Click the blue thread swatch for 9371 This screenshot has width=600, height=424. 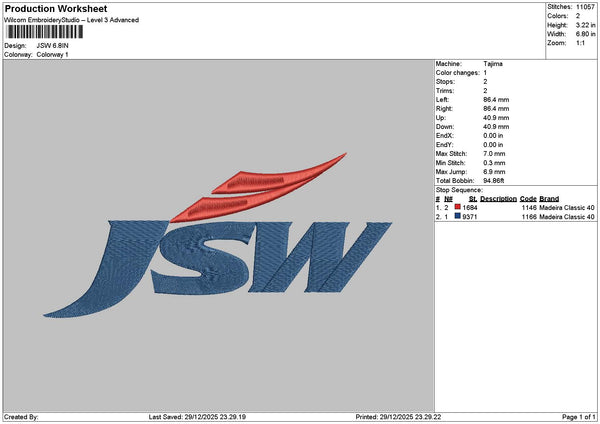[457, 216]
